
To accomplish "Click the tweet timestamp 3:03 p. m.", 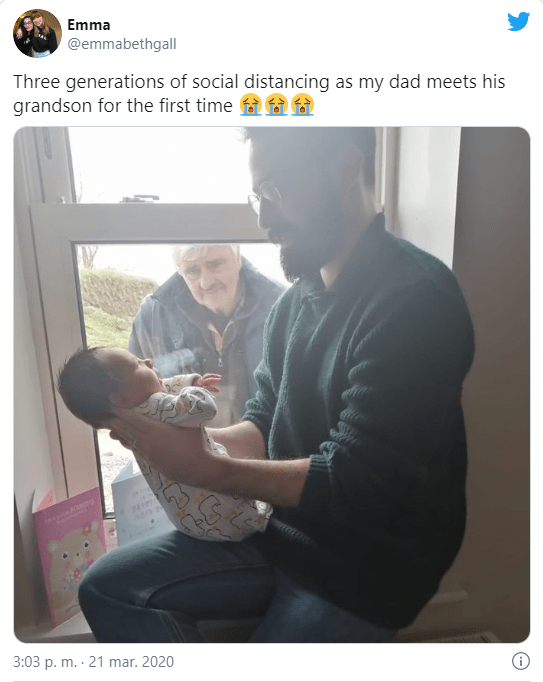I will (x=45, y=662).
